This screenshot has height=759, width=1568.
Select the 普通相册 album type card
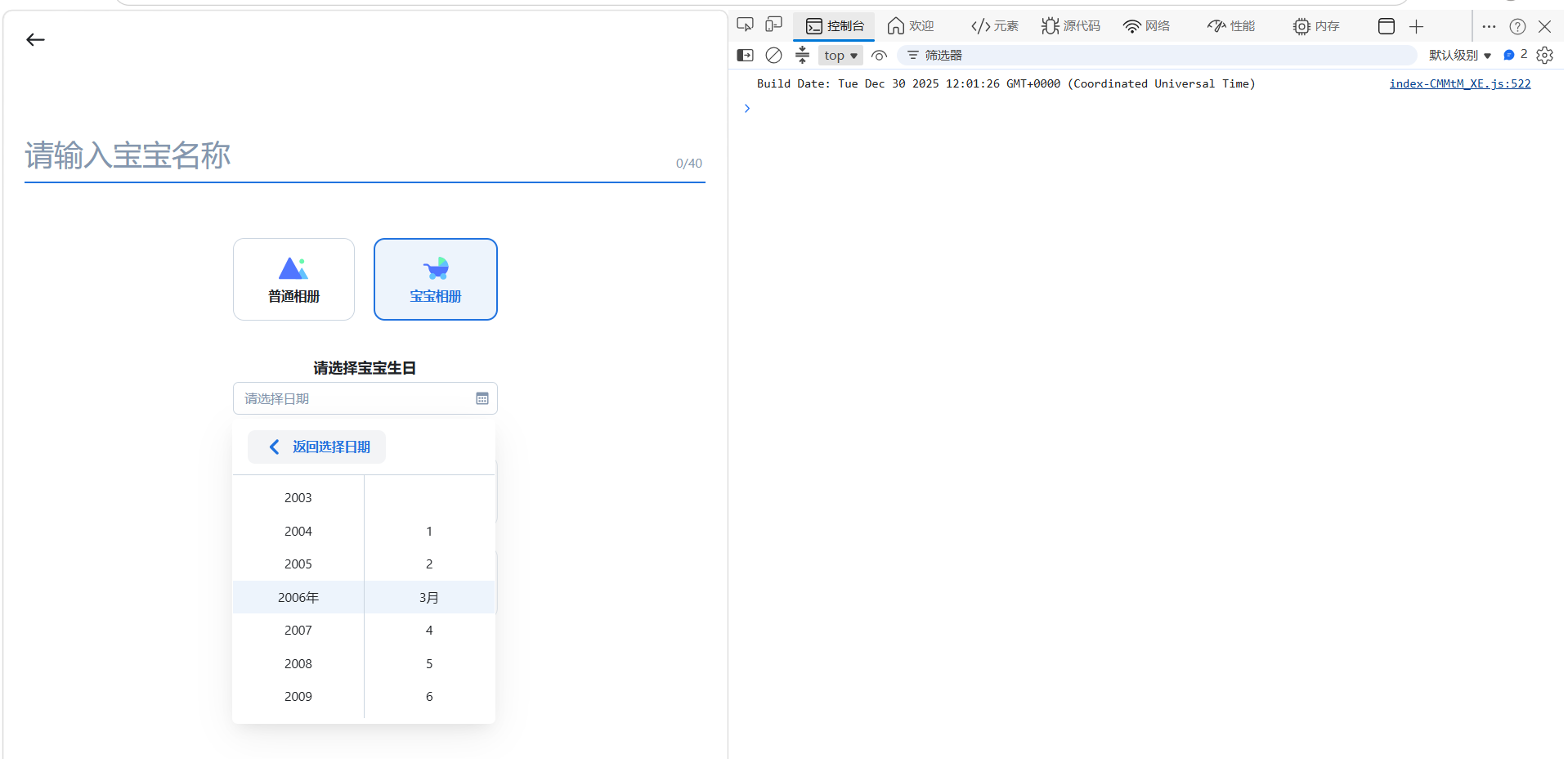pos(293,279)
